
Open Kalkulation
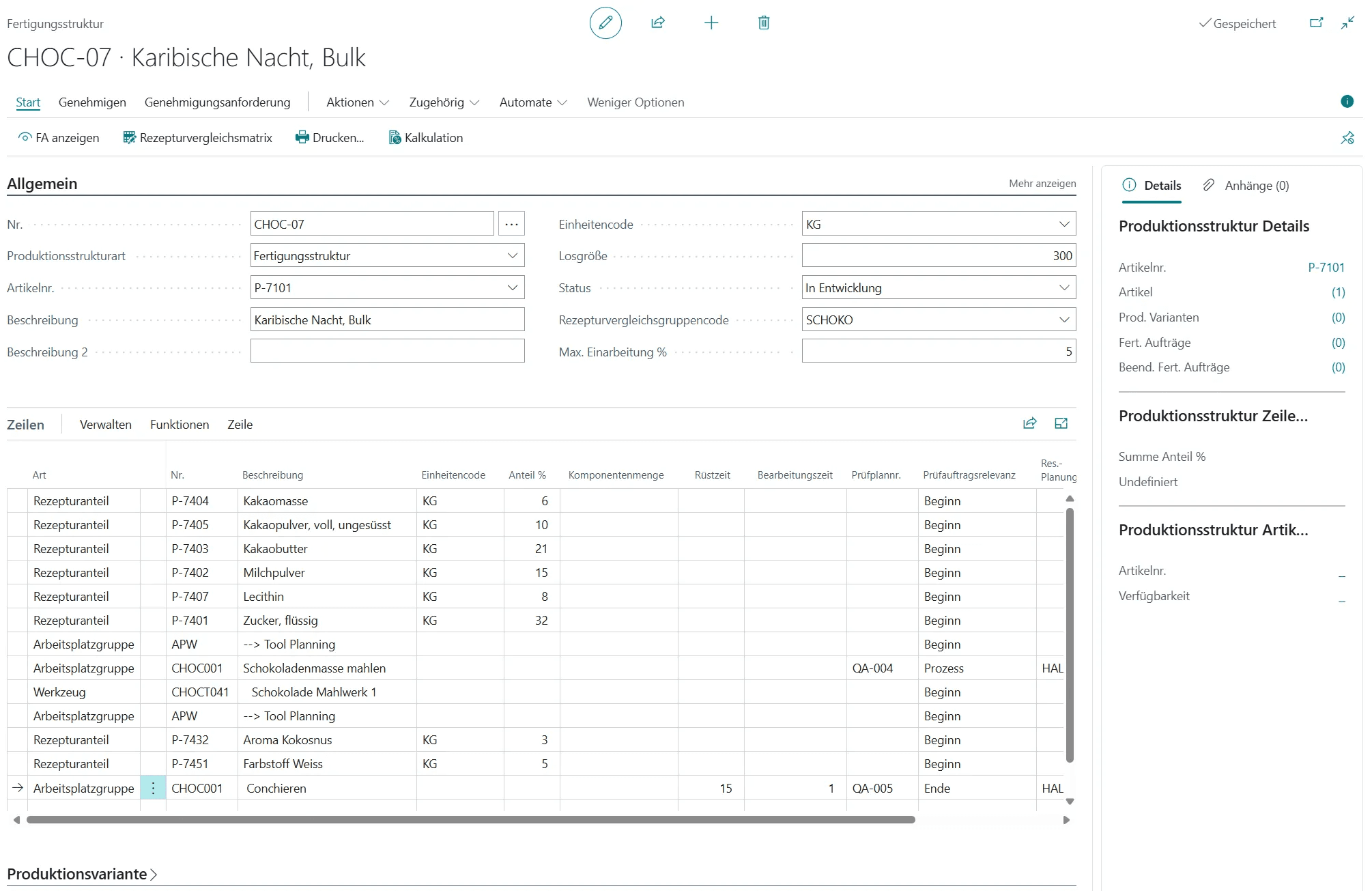pyautogui.click(x=426, y=138)
